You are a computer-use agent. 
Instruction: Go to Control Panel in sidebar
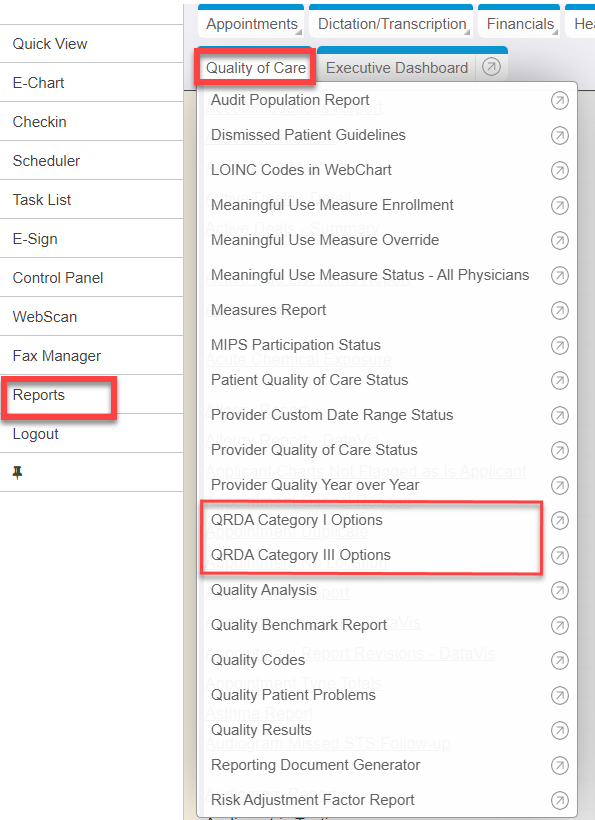point(58,278)
